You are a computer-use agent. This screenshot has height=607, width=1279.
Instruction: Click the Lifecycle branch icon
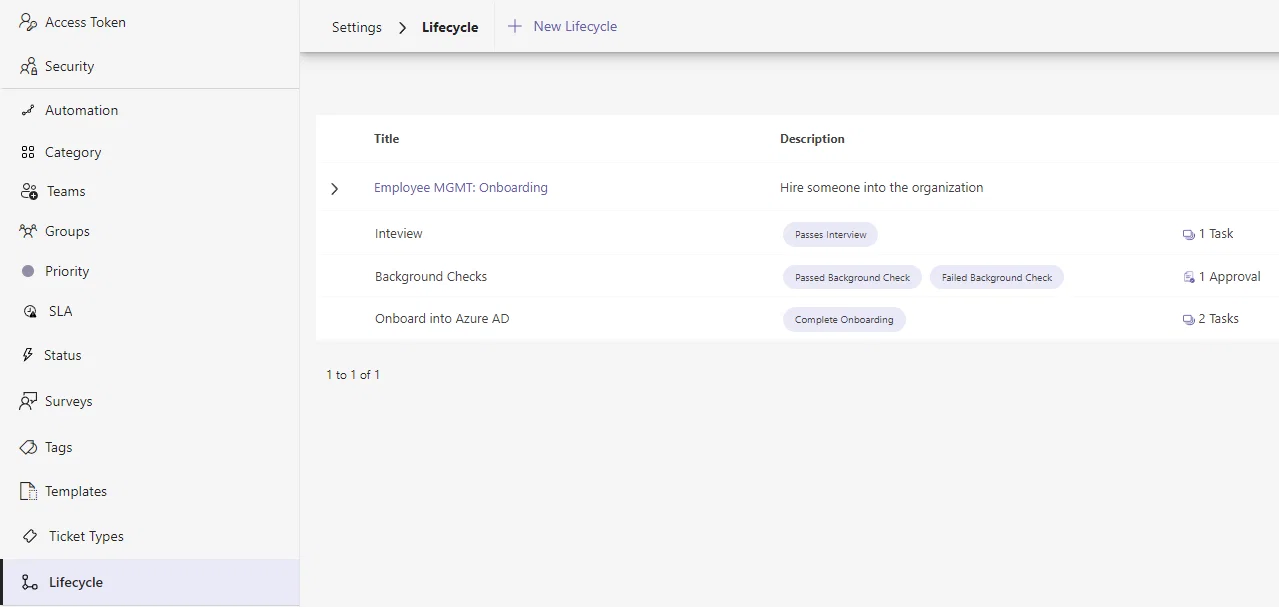[x=30, y=582]
